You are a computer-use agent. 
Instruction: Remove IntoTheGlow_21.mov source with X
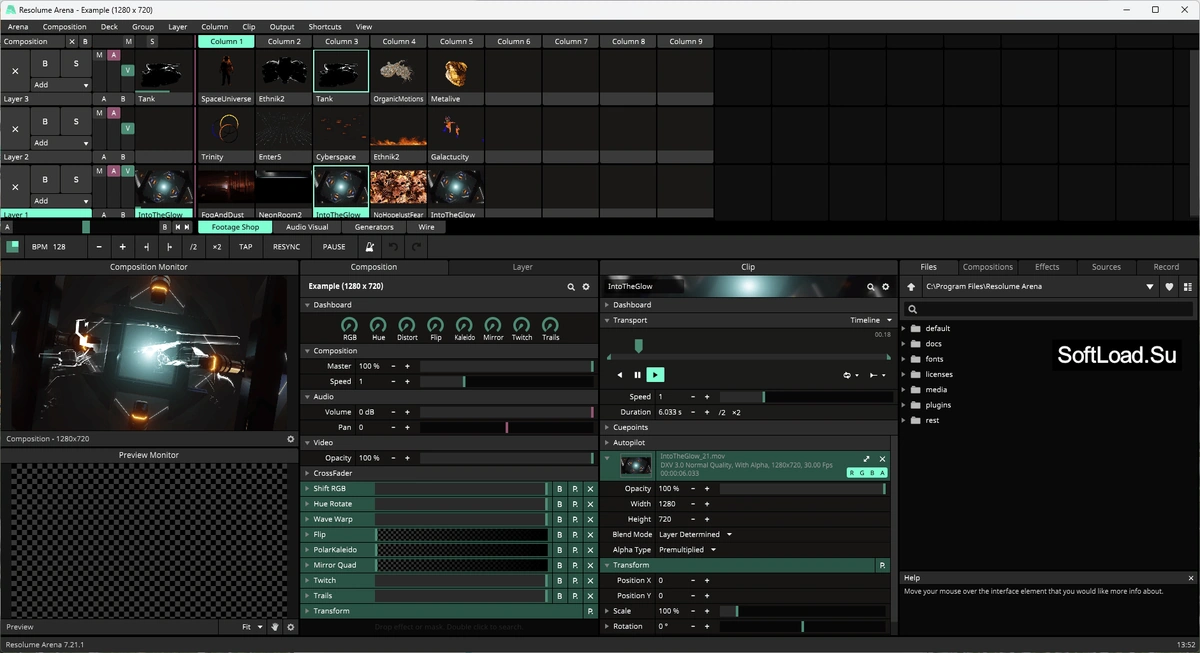click(x=882, y=459)
